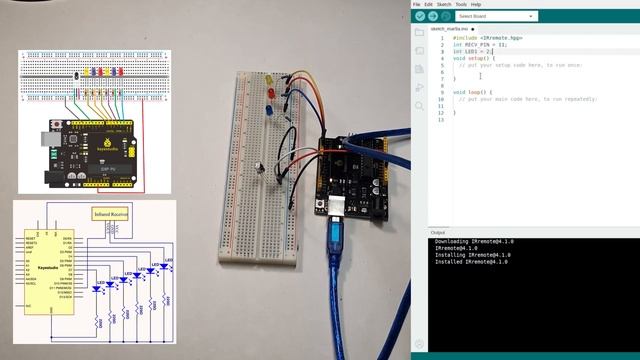Click the #include <IRremote.hpp> code line
The image size is (640, 360).
[487, 38]
